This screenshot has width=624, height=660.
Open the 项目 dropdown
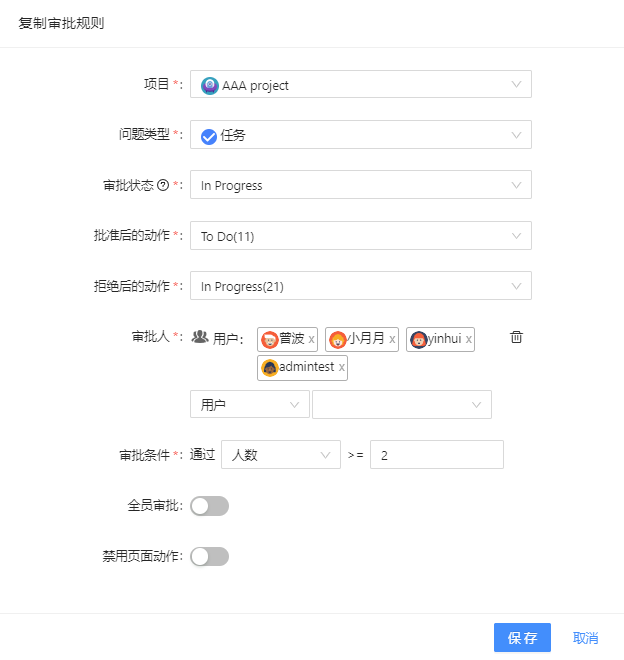360,85
